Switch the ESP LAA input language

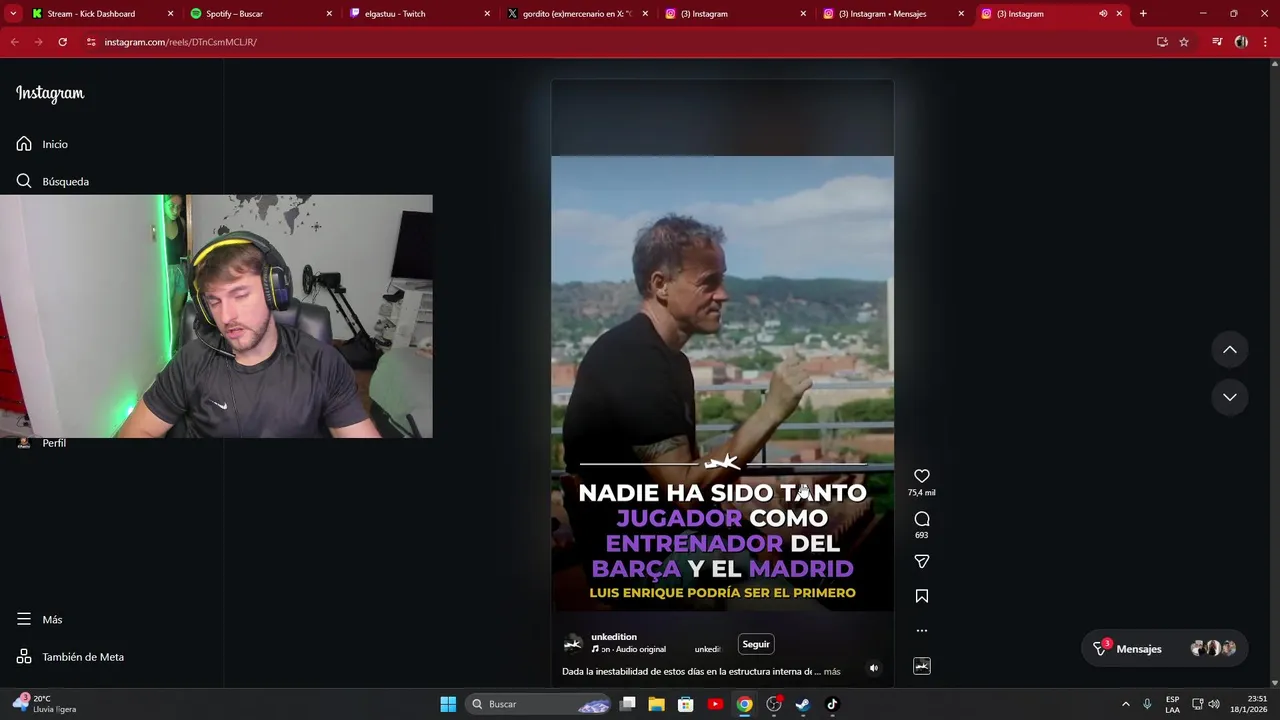pos(1172,704)
